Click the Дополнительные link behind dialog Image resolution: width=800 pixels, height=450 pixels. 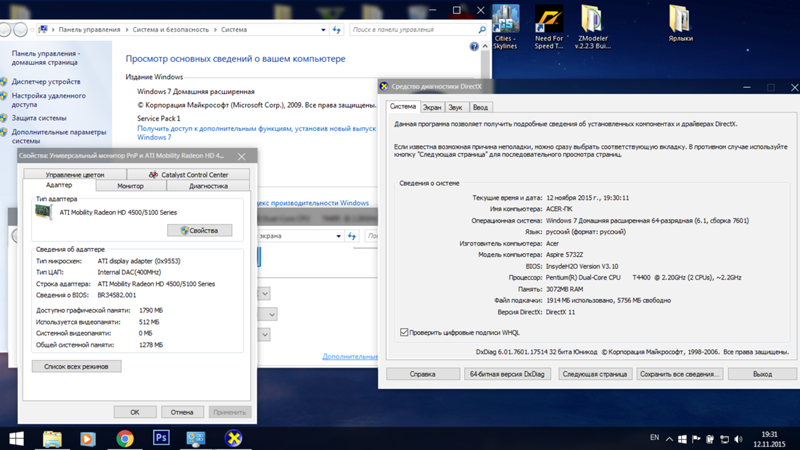(x=350, y=357)
